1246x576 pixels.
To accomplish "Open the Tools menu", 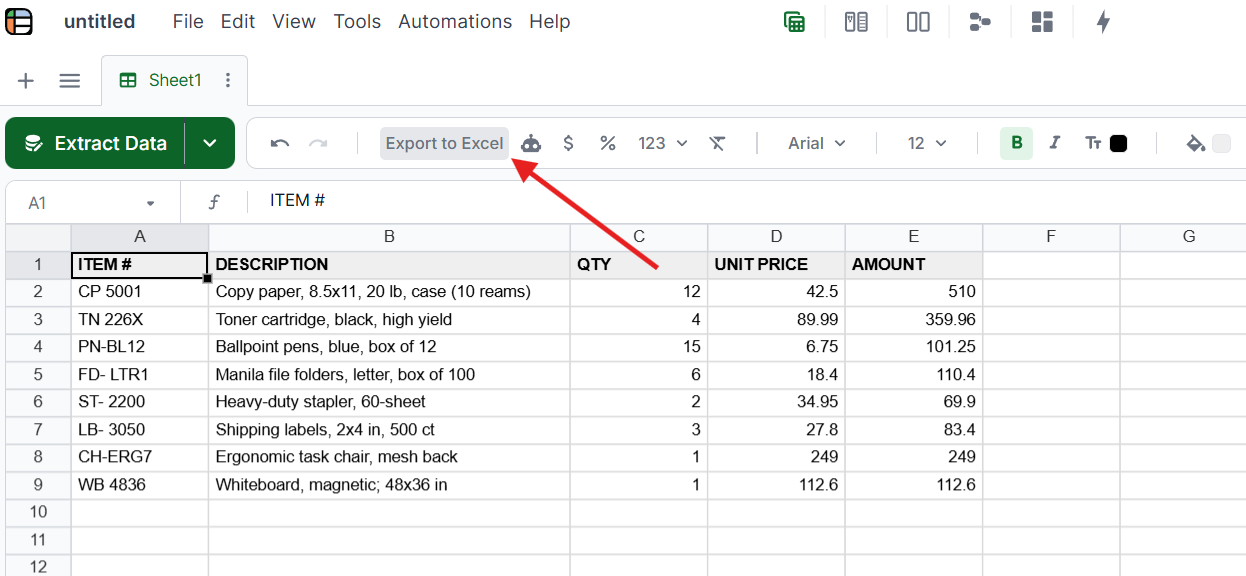I will (357, 21).
